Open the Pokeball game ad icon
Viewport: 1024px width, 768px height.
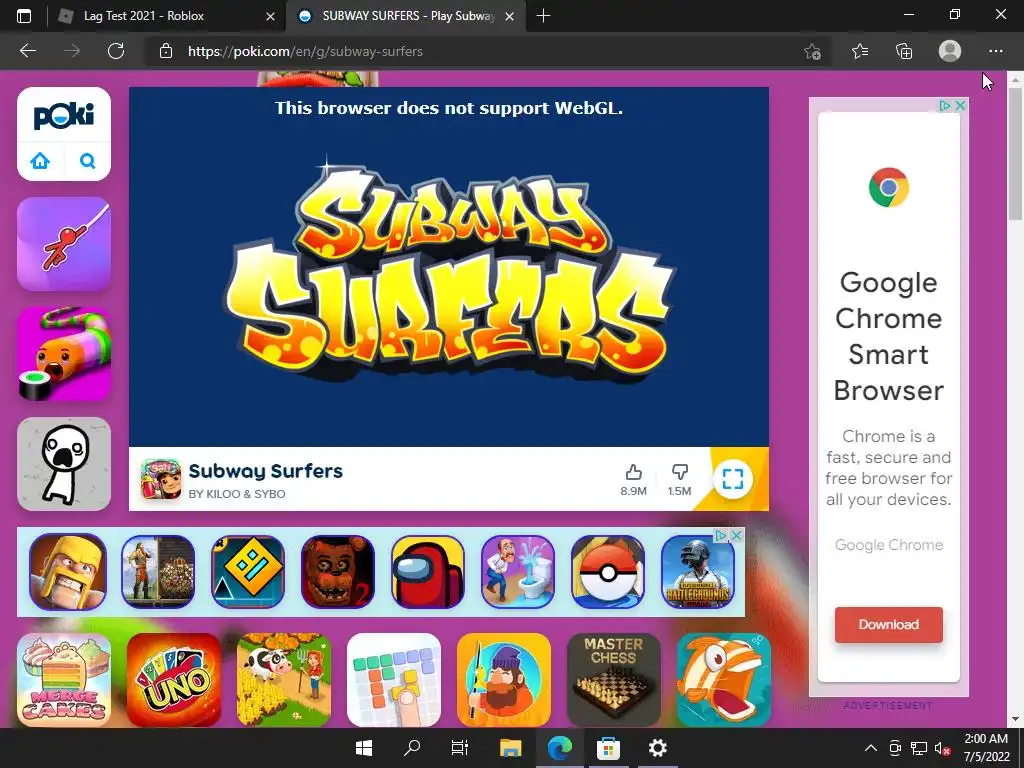pyautogui.click(x=608, y=571)
